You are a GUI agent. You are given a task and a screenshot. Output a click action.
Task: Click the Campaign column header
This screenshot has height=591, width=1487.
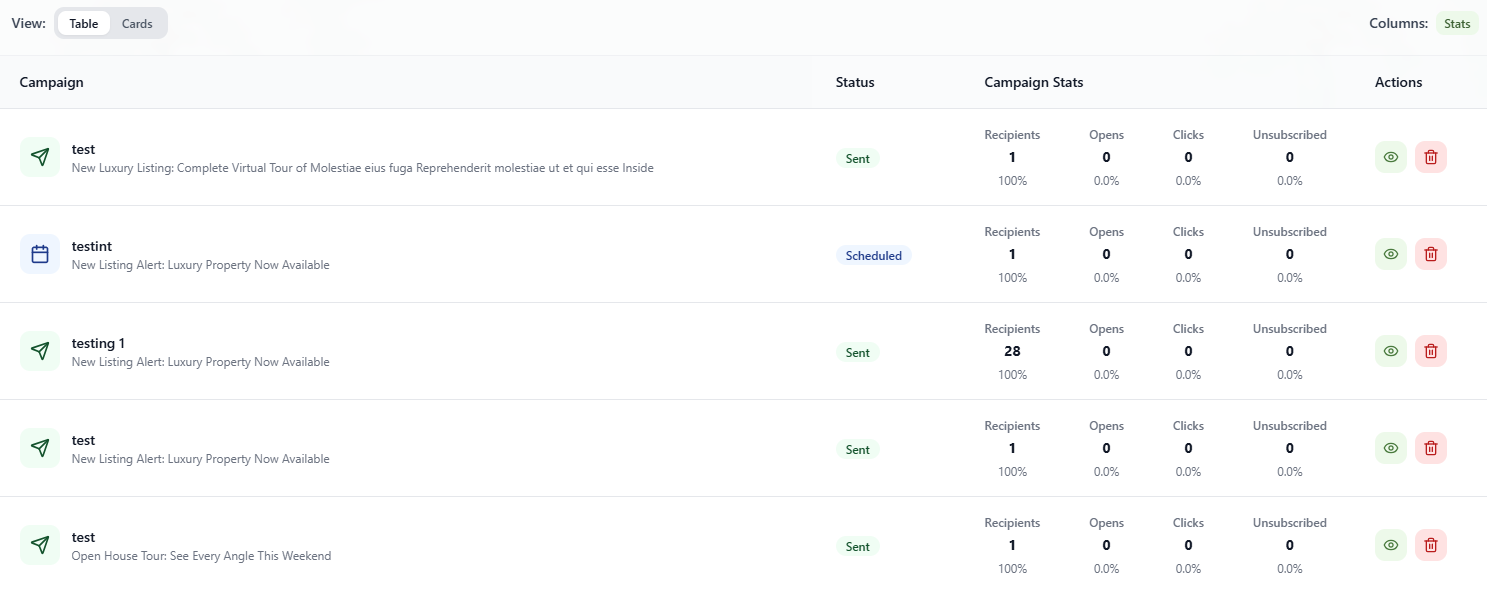(51, 82)
